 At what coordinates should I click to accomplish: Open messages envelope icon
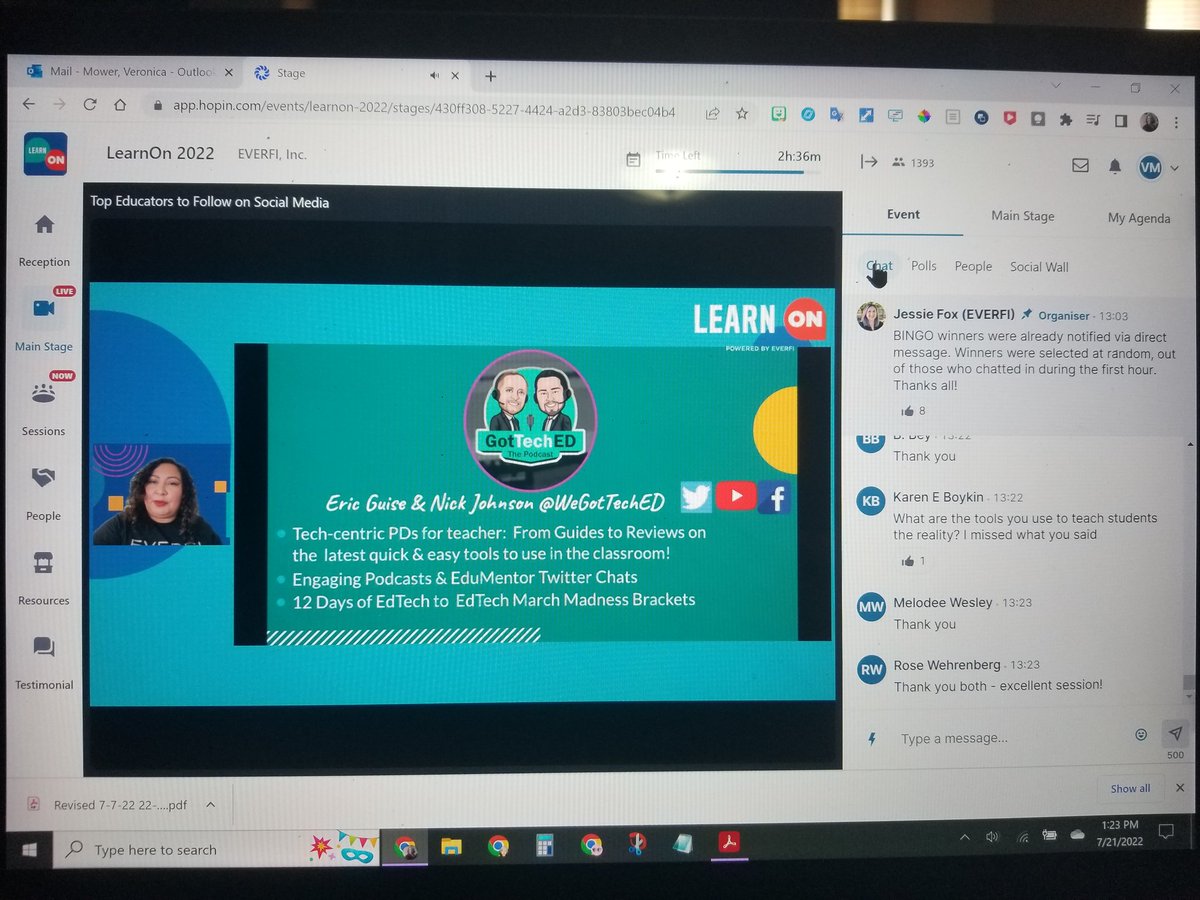(x=1080, y=165)
